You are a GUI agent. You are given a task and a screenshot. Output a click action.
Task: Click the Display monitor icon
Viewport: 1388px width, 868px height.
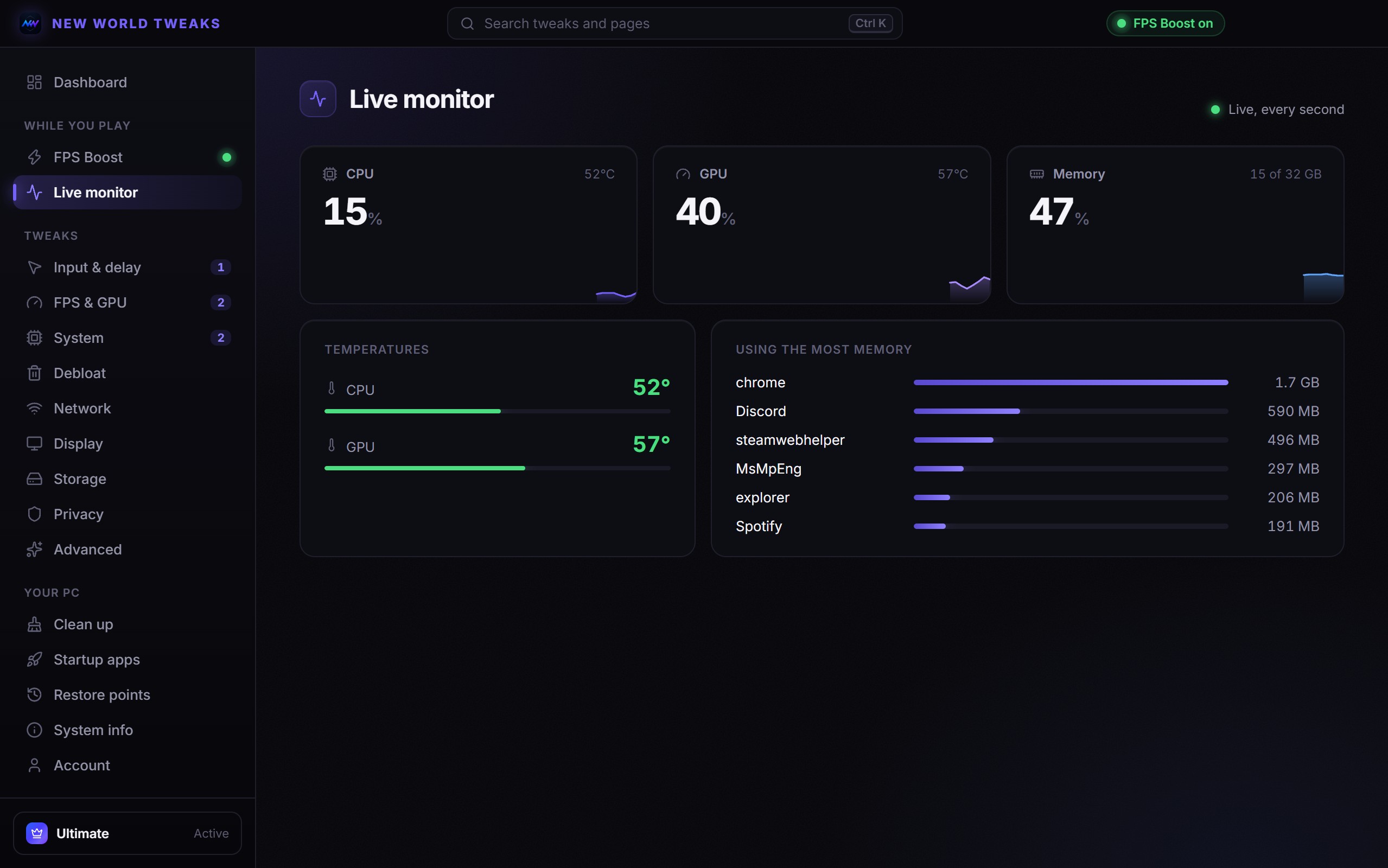pyautogui.click(x=34, y=444)
